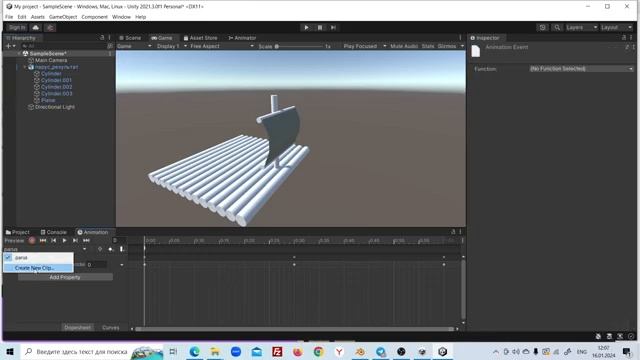Switch to the Animator tab
The width and height of the screenshot is (640, 360).
point(242,38)
